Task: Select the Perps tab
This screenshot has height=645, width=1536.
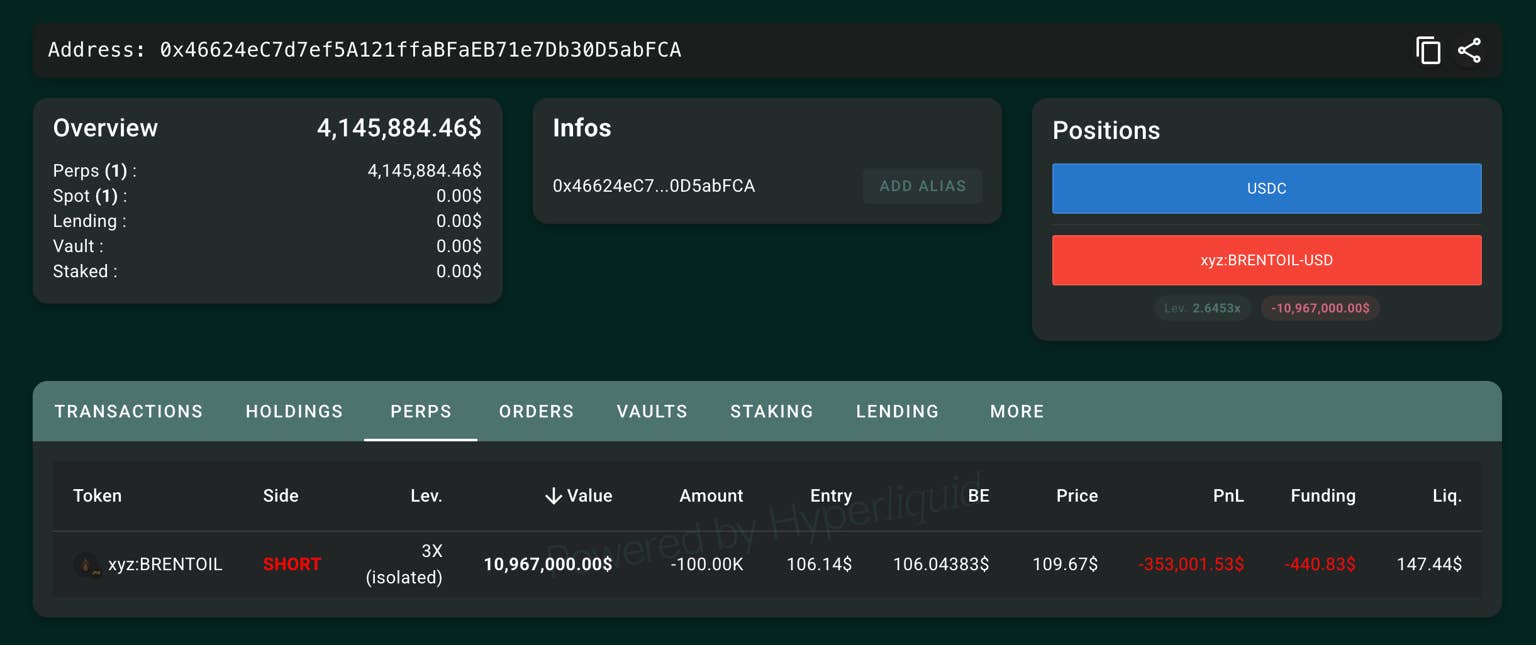Action: click(420, 411)
